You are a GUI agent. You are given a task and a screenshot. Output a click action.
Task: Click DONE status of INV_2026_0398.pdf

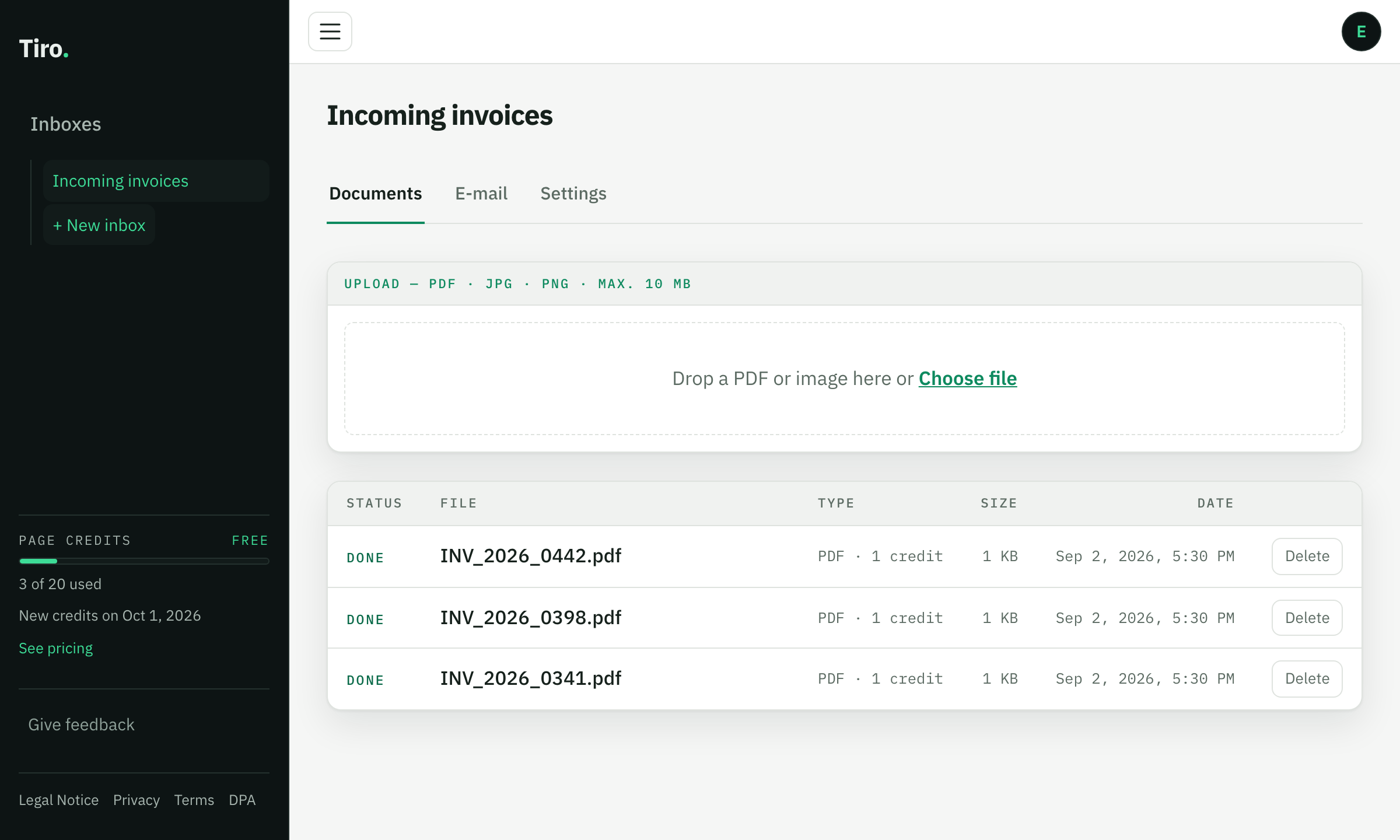(x=365, y=619)
